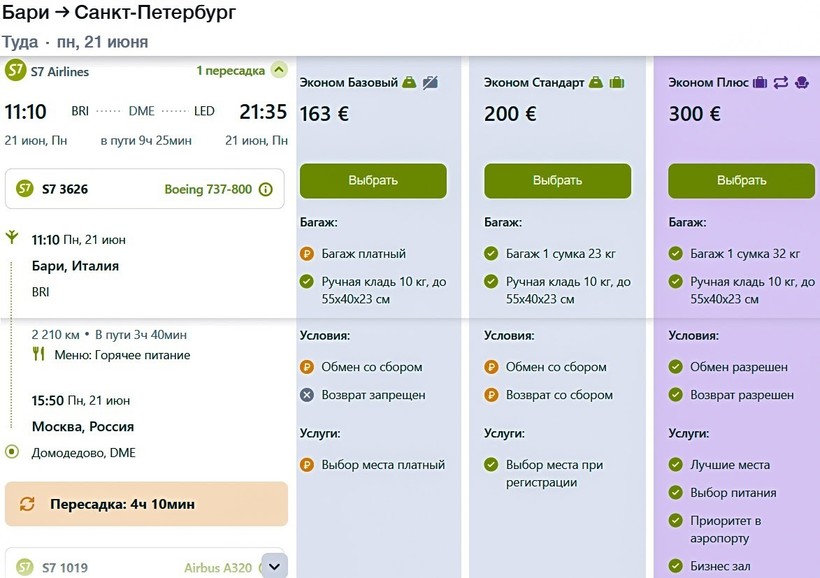
Task: Click the Домодедово, DME airport marker
Action: pyautogui.click(x=12, y=452)
